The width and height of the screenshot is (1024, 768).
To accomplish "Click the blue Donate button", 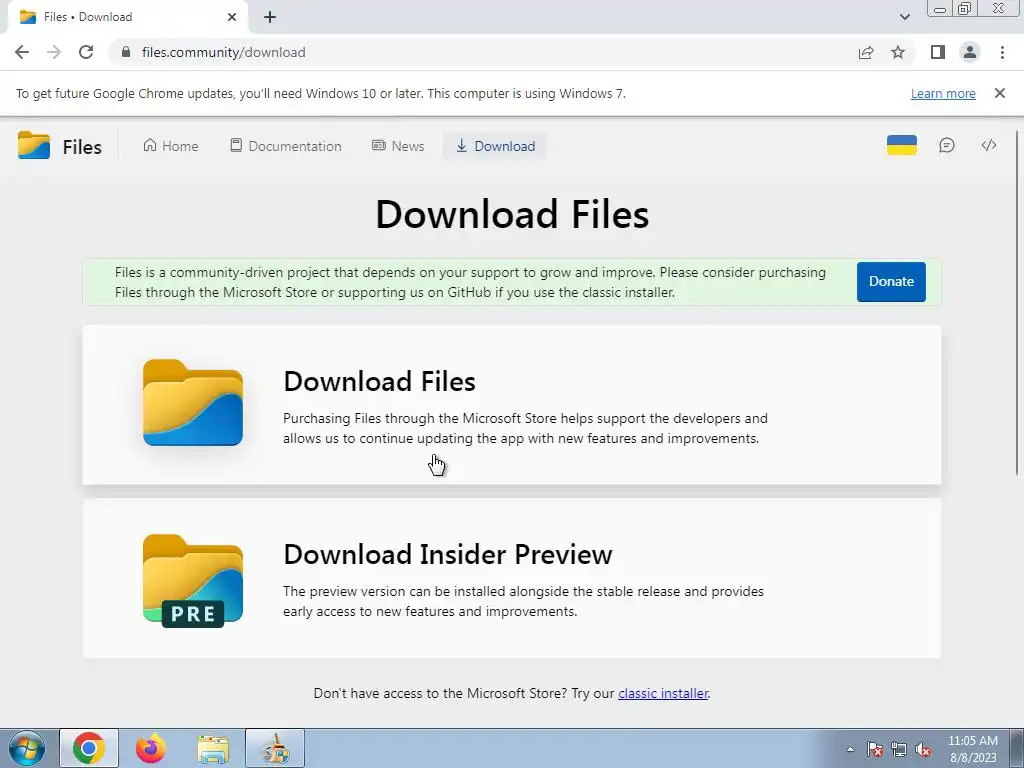I will click(891, 281).
